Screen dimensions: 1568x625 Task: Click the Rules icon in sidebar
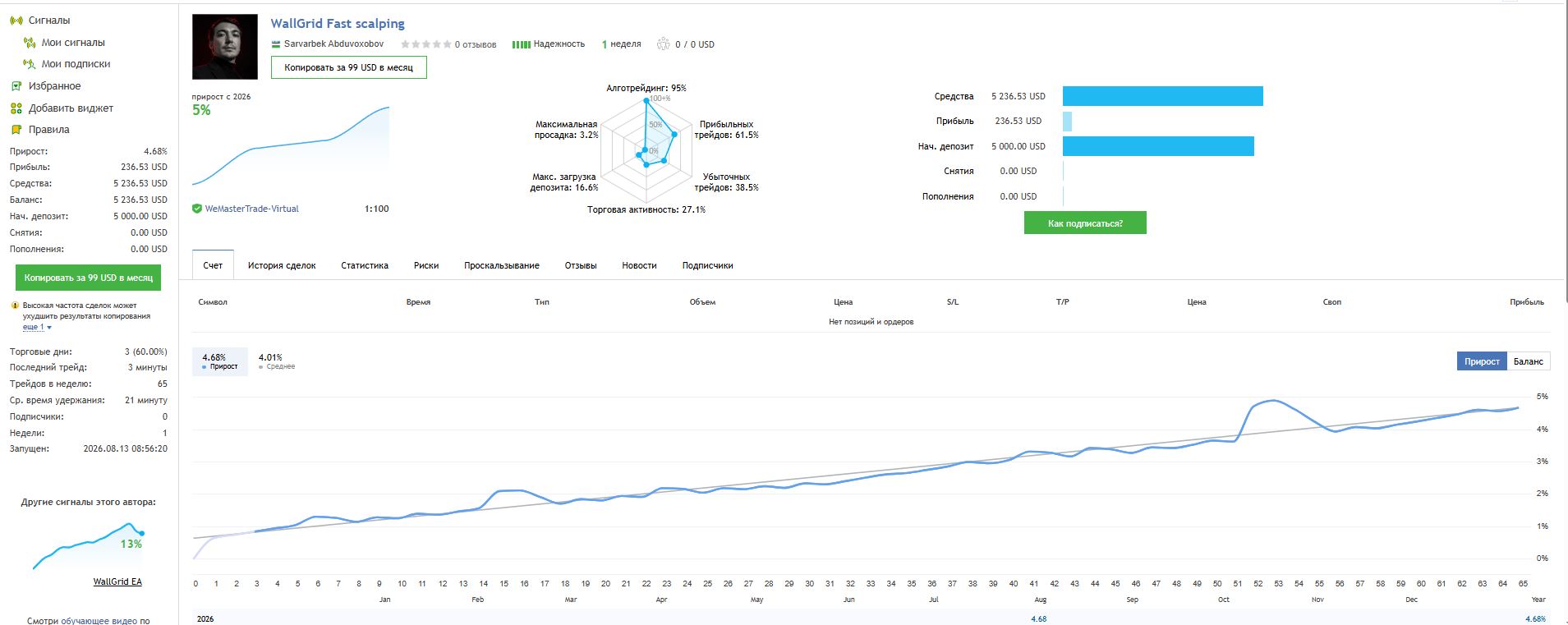[x=16, y=130]
